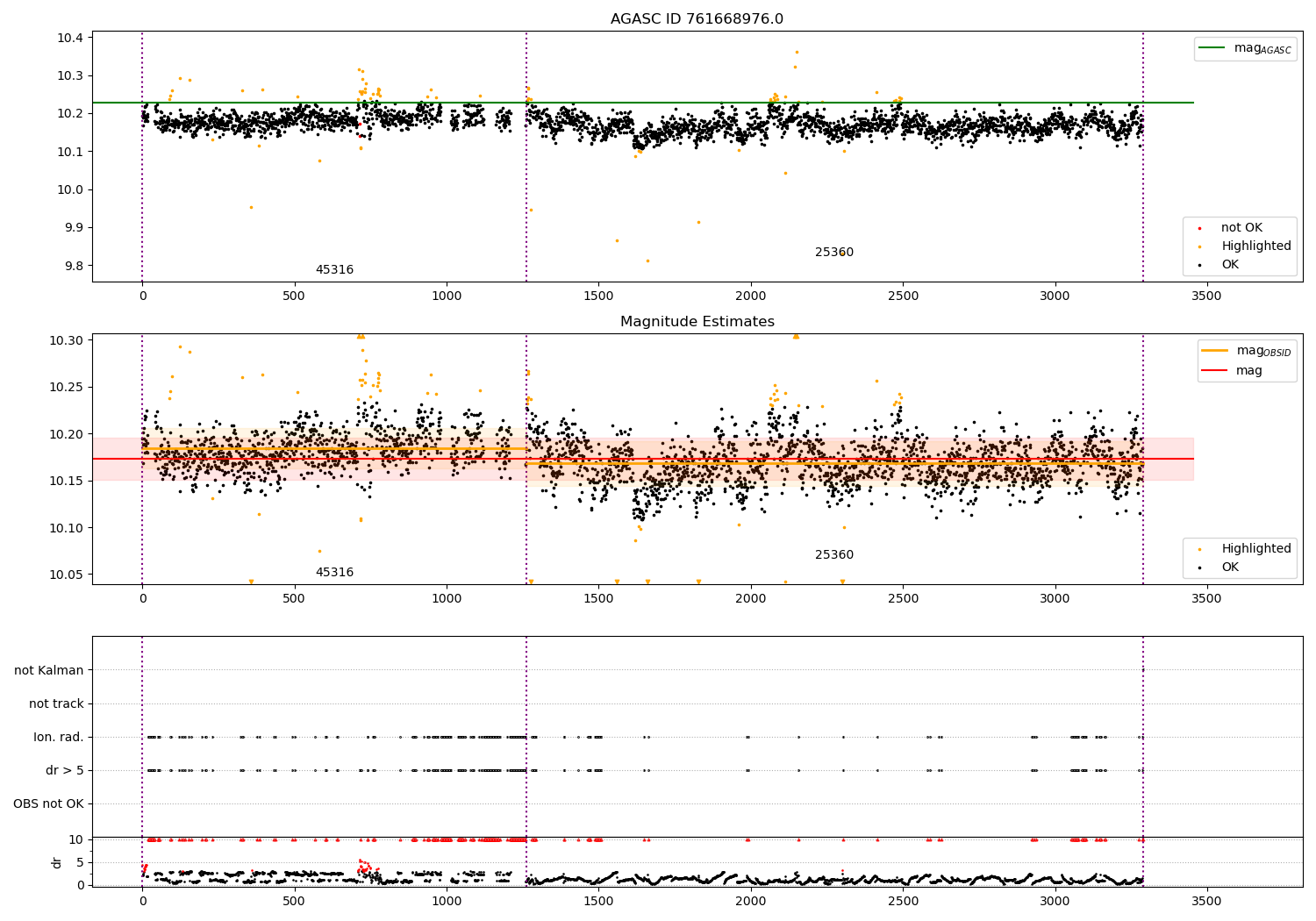Click the 10.25 y-tick of the middle plot
The height and width of the screenshot is (921, 1316).
point(68,388)
